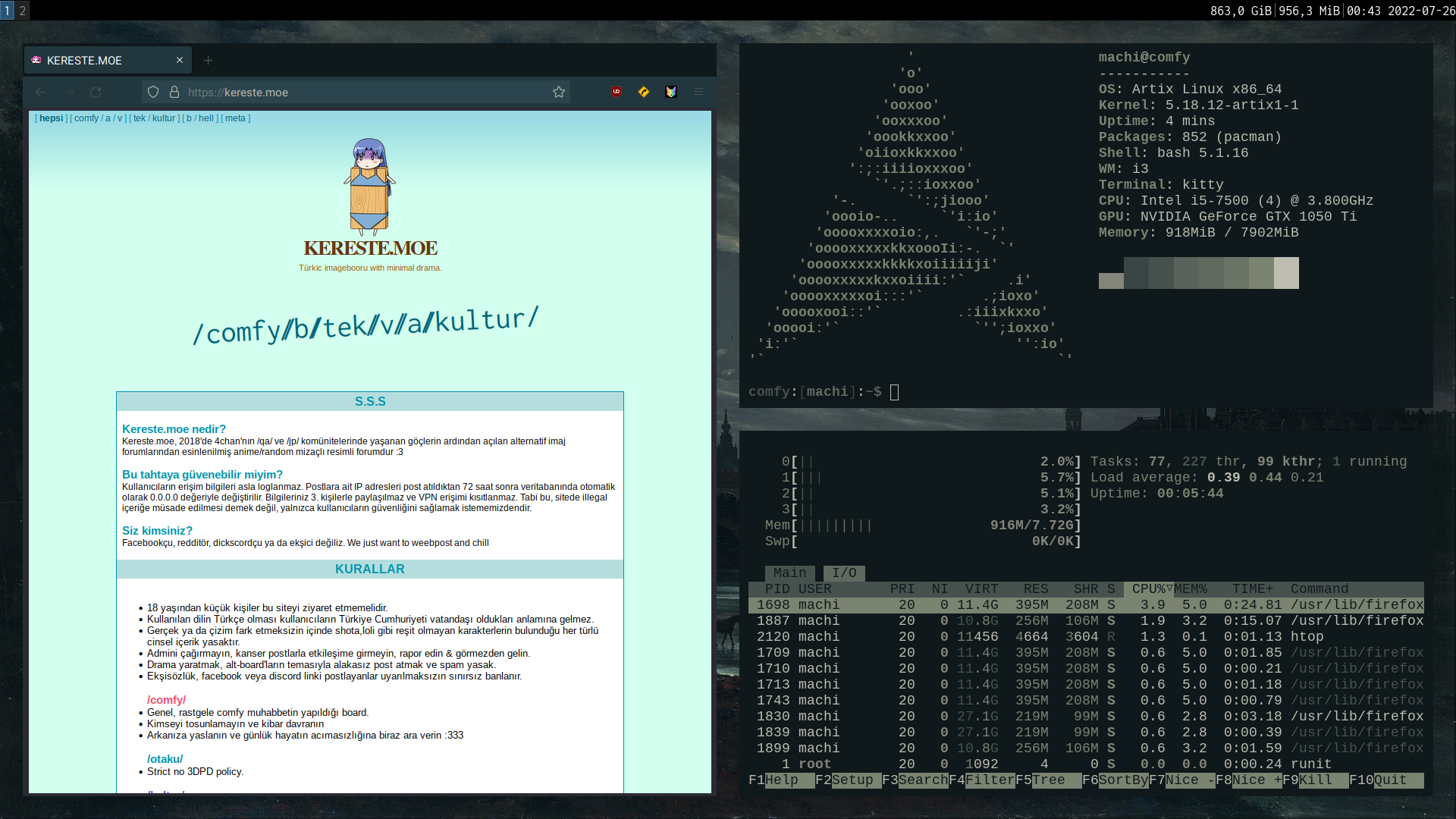Open the rainbow cat extension icon
The width and height of the screenshot is (1456, 819).
(671, 92)
